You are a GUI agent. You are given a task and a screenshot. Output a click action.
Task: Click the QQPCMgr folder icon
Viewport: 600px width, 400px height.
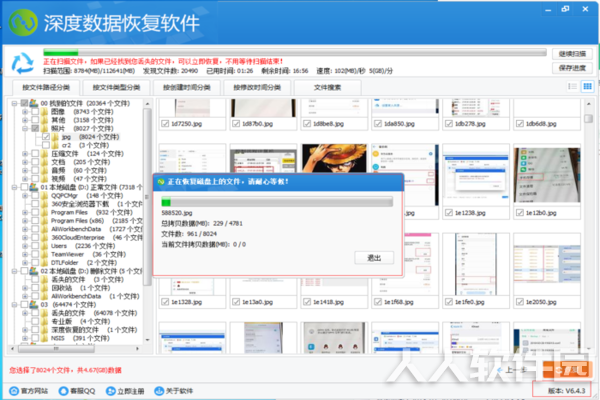tap(45, 196)
